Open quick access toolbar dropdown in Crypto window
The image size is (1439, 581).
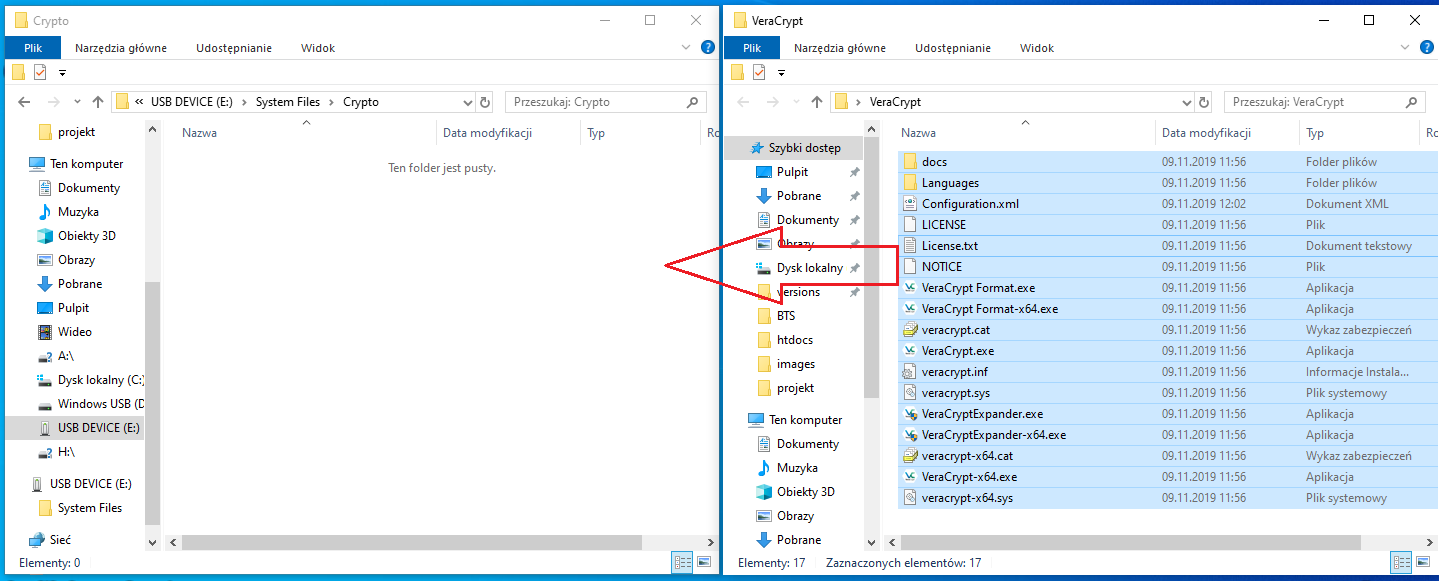(x=62, y=72)
